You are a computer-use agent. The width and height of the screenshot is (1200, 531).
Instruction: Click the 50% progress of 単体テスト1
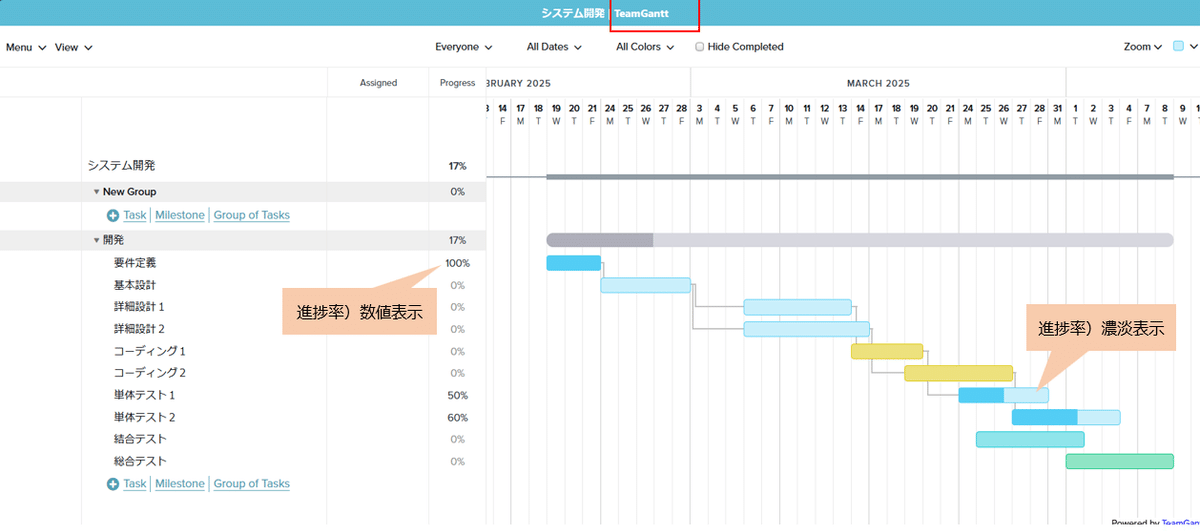[x=458, y=395]
